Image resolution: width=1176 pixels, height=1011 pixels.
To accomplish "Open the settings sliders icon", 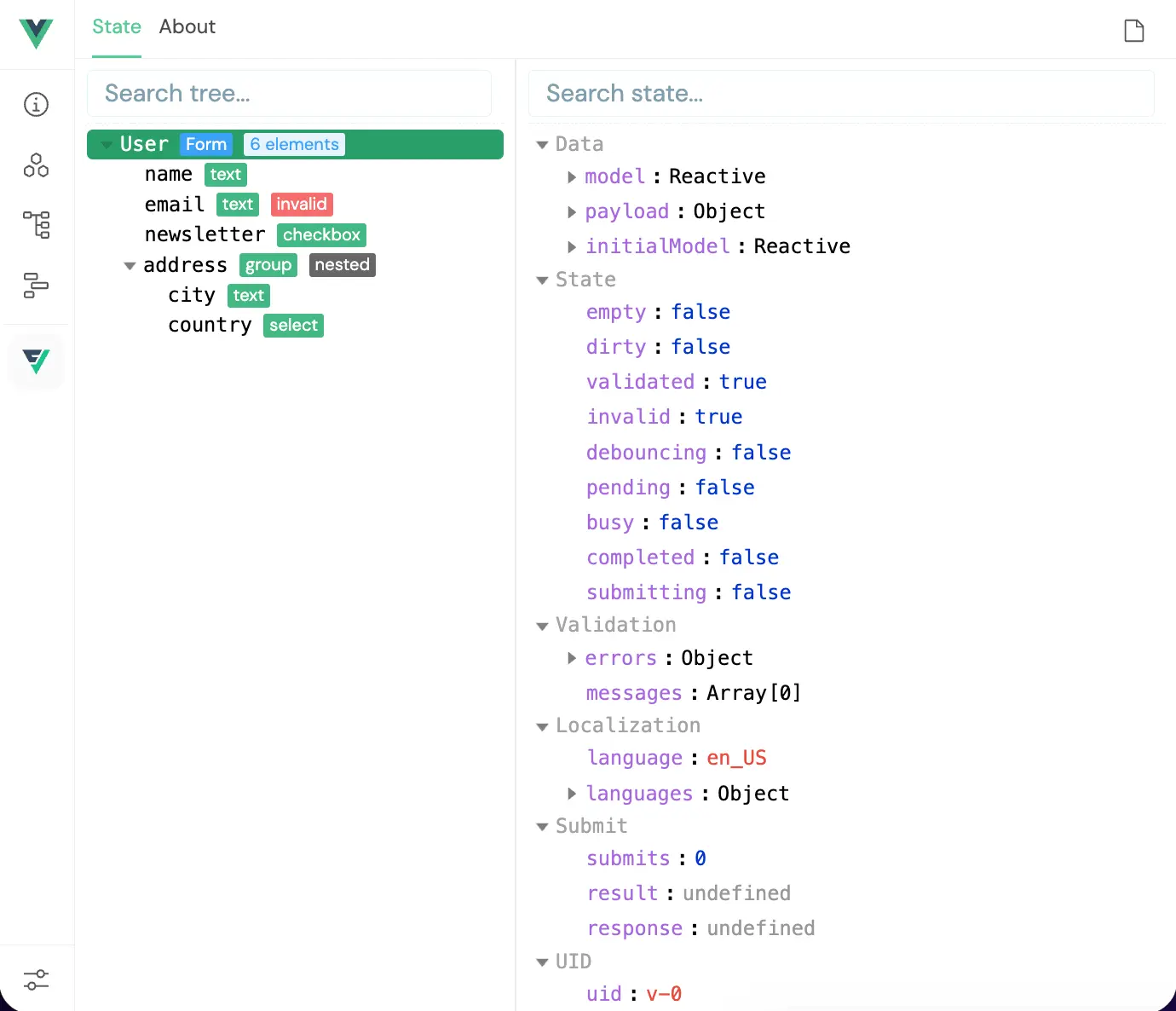I will (x=36, y=979).
